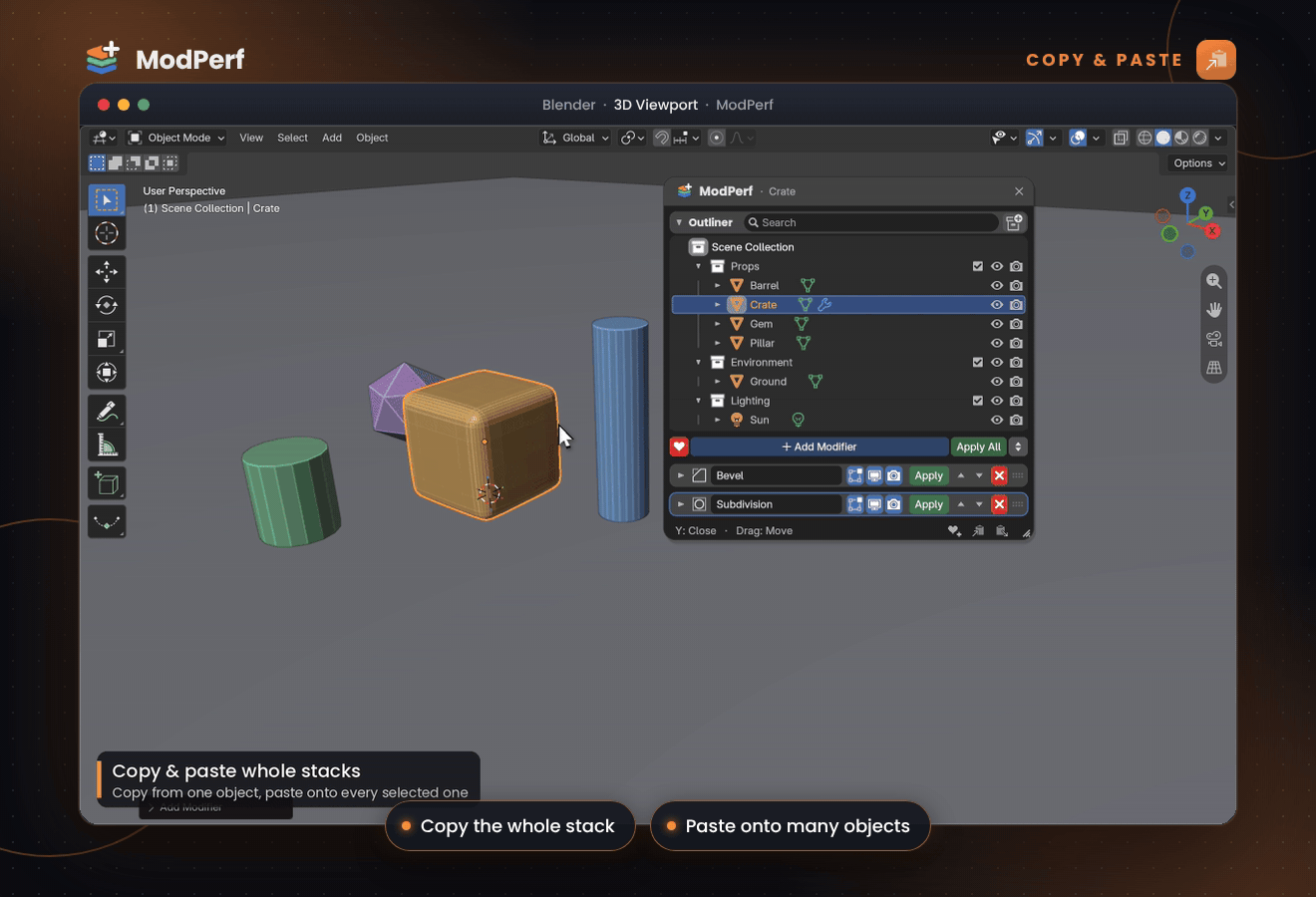Select the Select Box tool in the left toolbar
Image resolution: width=1316 pixels, height=897 pixels.
[107, 199]
